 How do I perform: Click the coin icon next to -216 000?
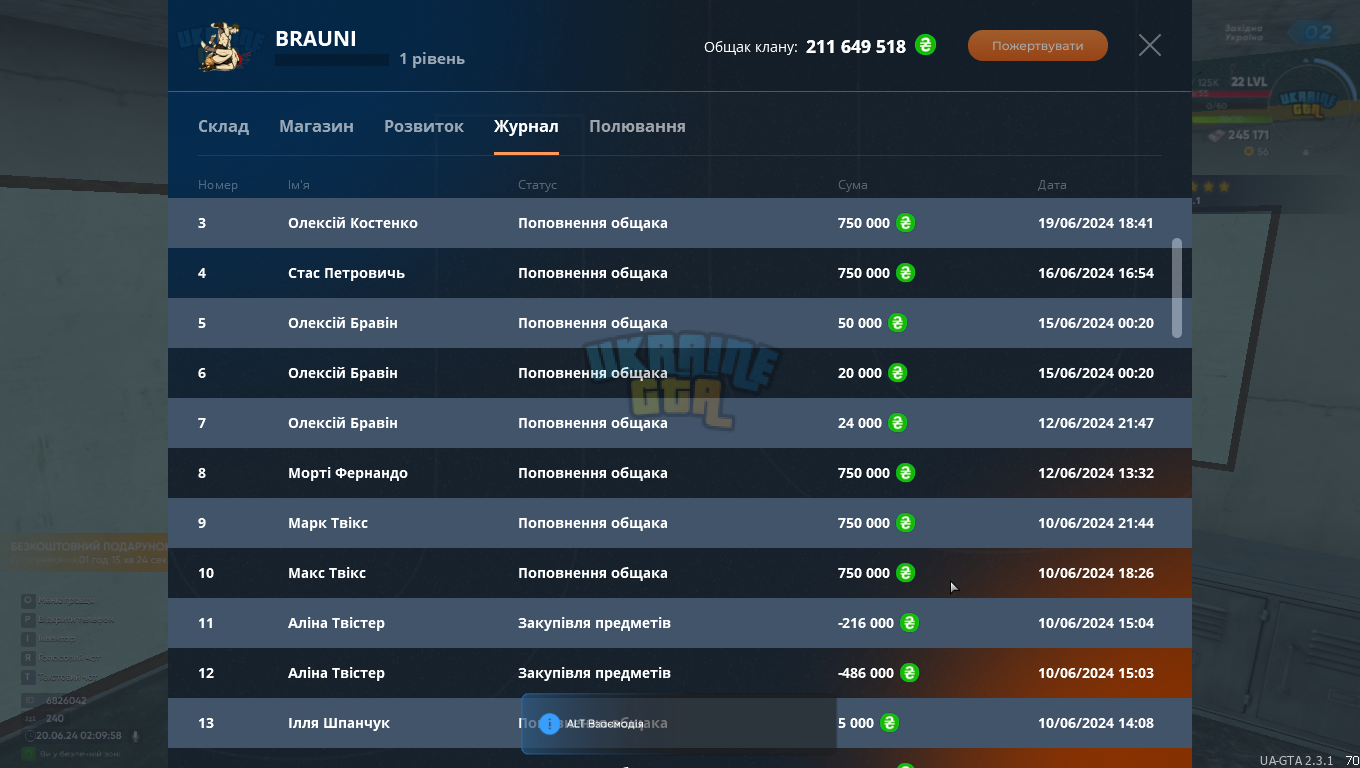pyautogui.click(x=909, y=623)
